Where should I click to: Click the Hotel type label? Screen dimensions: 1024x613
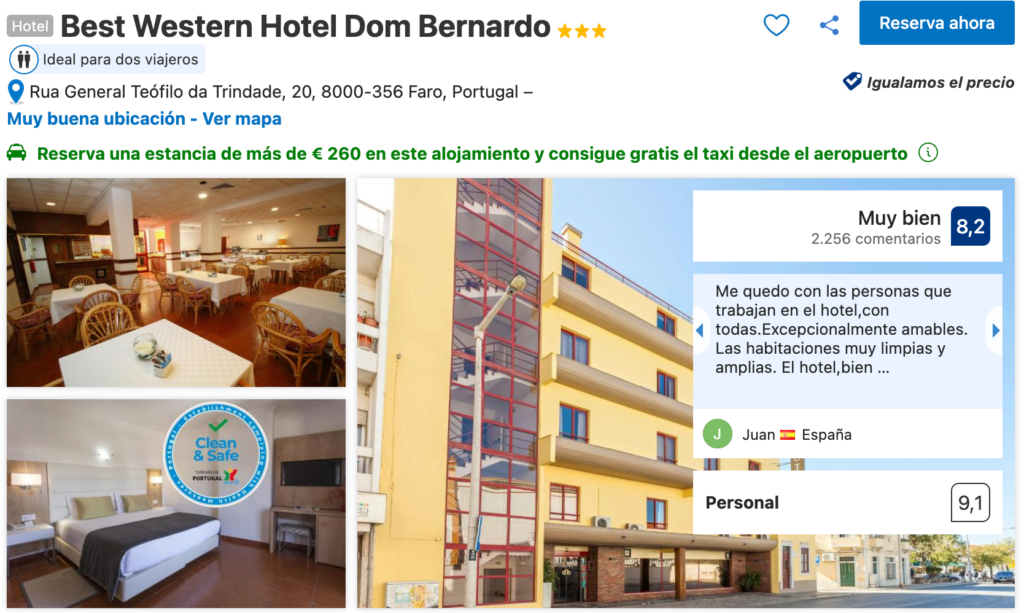[x=30, y=26]
